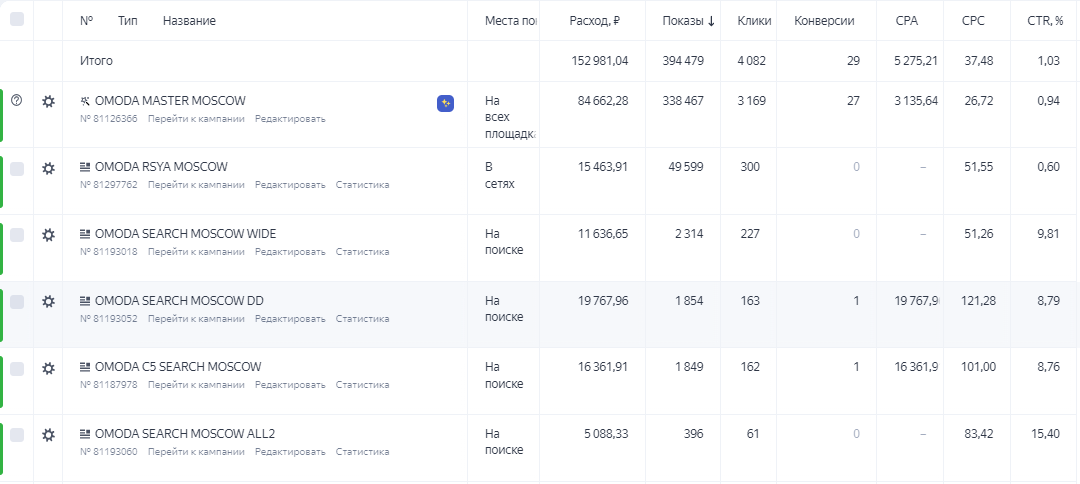Screen dimensions: 1080x484
Task: Click gear icon for OMODA SEARCH MOSCOW DD
Action: tap(48, 301)
